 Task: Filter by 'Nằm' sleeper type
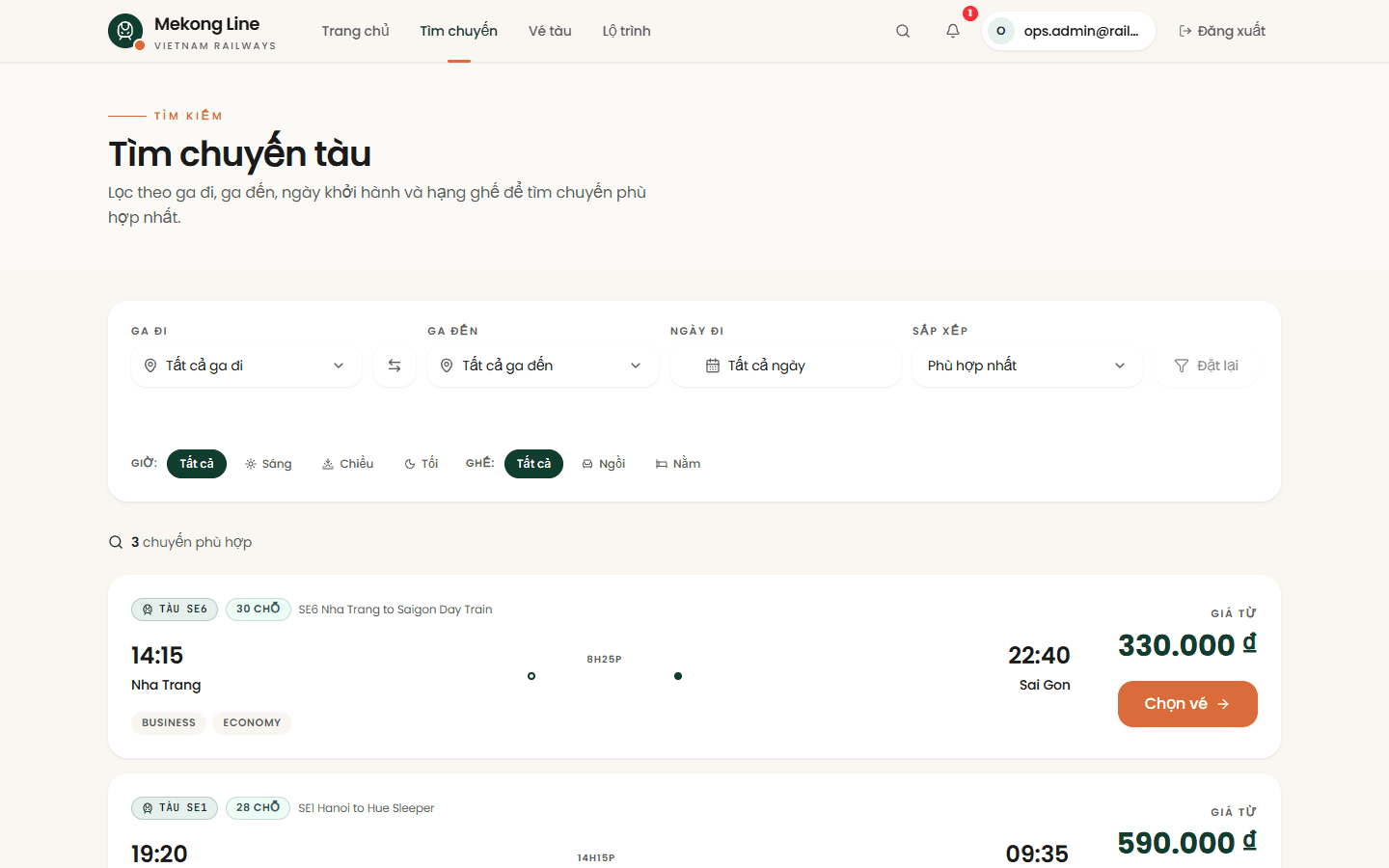[x=678, y=464]
